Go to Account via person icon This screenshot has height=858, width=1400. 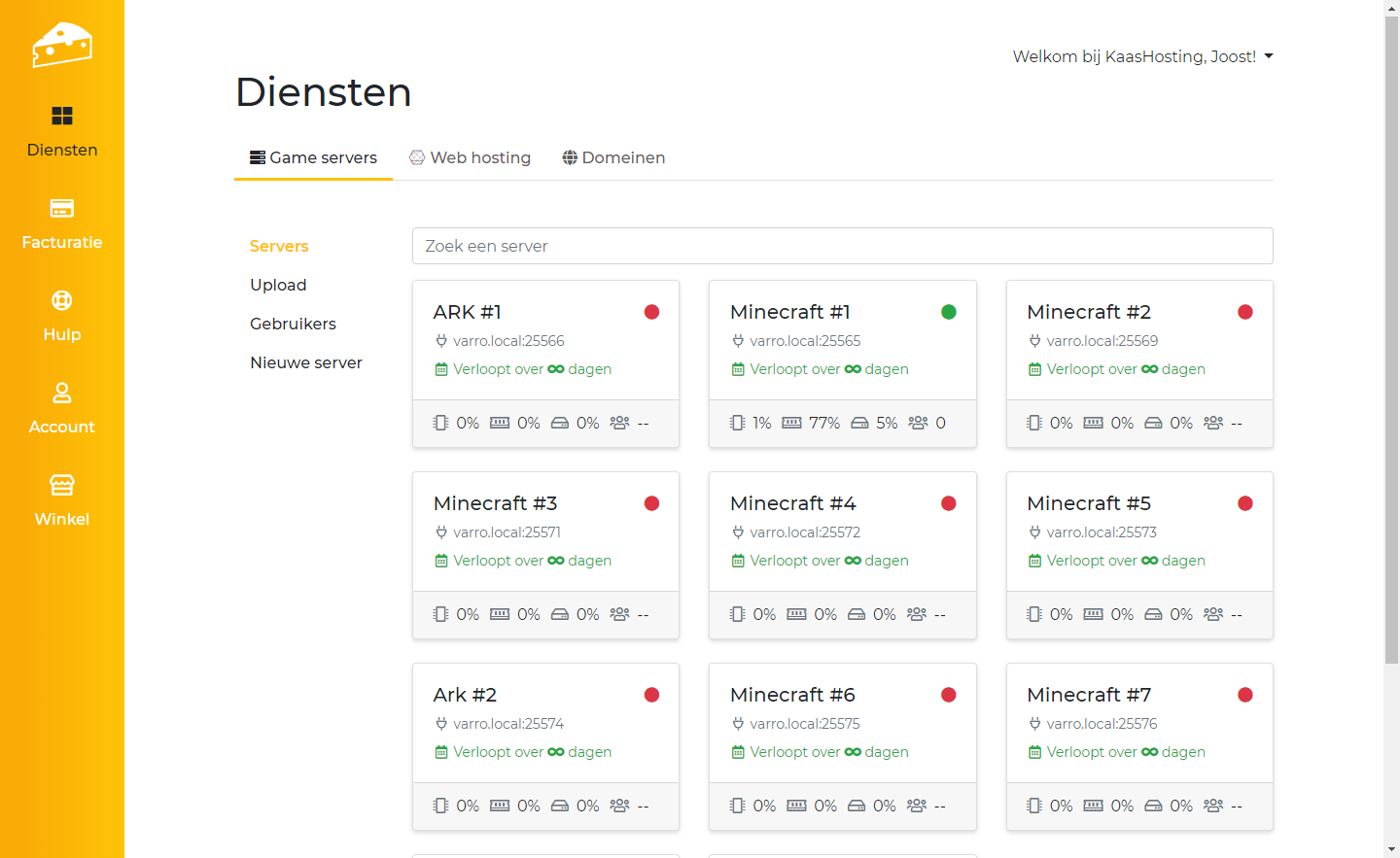pos(62,394)
